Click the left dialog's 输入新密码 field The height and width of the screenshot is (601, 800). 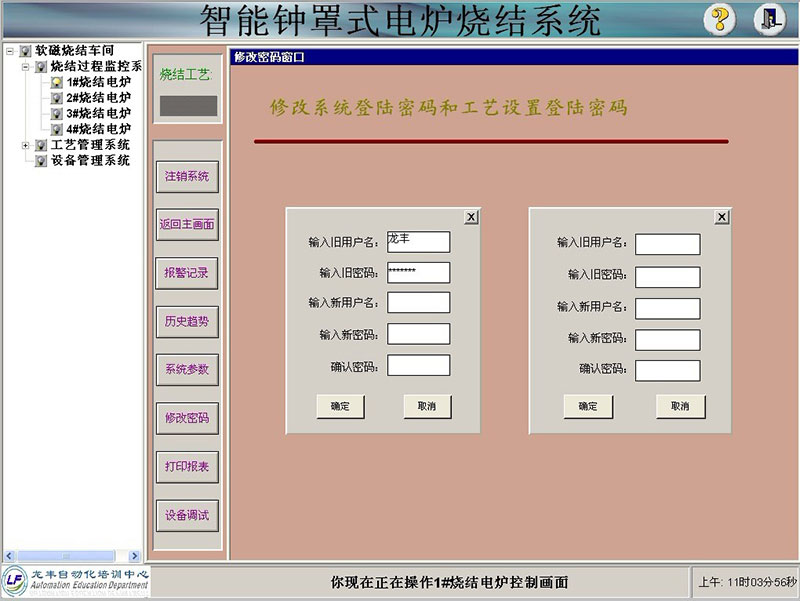(418, 334)
